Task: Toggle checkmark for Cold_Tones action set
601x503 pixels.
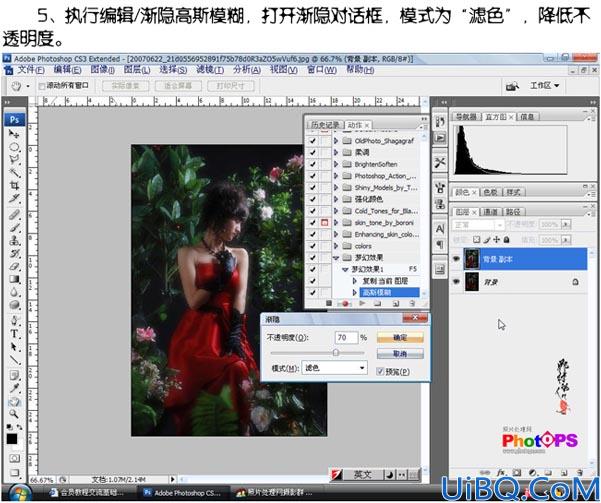Action: pyautogui.click(x=313, y=211)
